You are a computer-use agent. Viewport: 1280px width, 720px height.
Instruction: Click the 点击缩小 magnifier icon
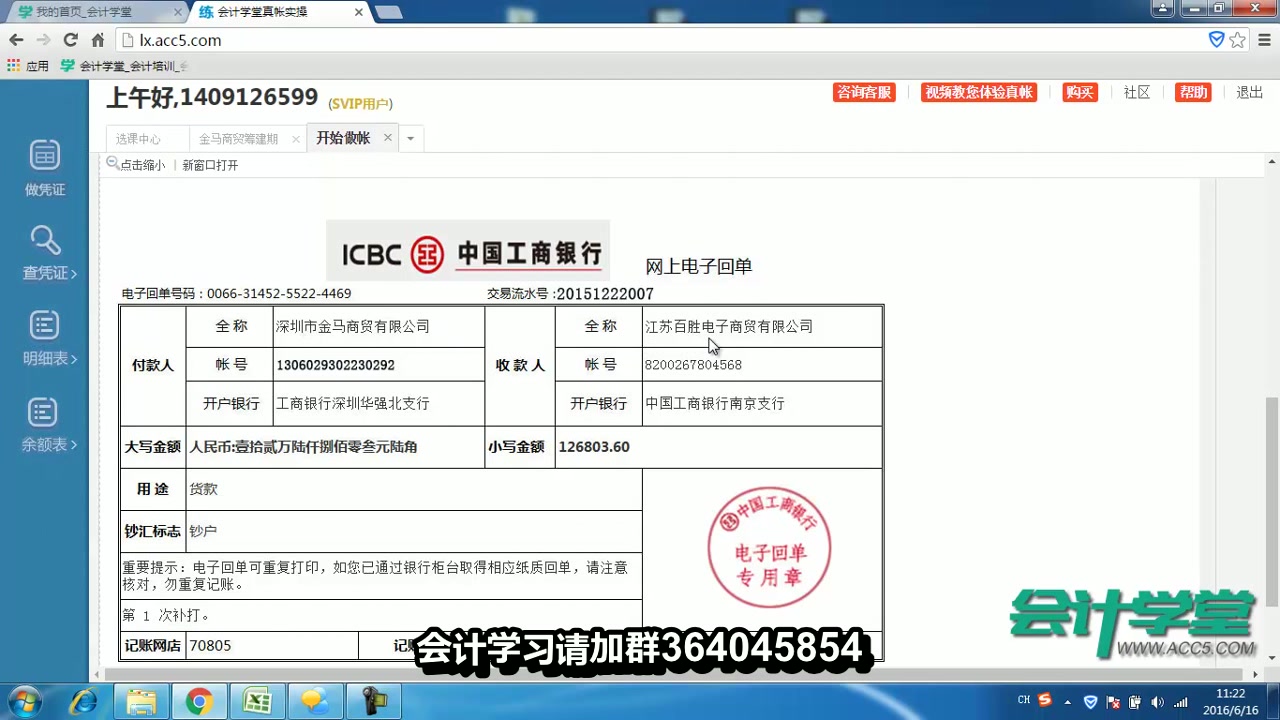[113, 163]
